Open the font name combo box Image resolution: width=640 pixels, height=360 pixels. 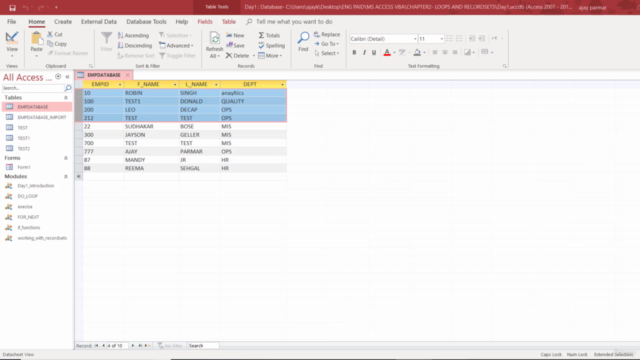pos(383,39)
